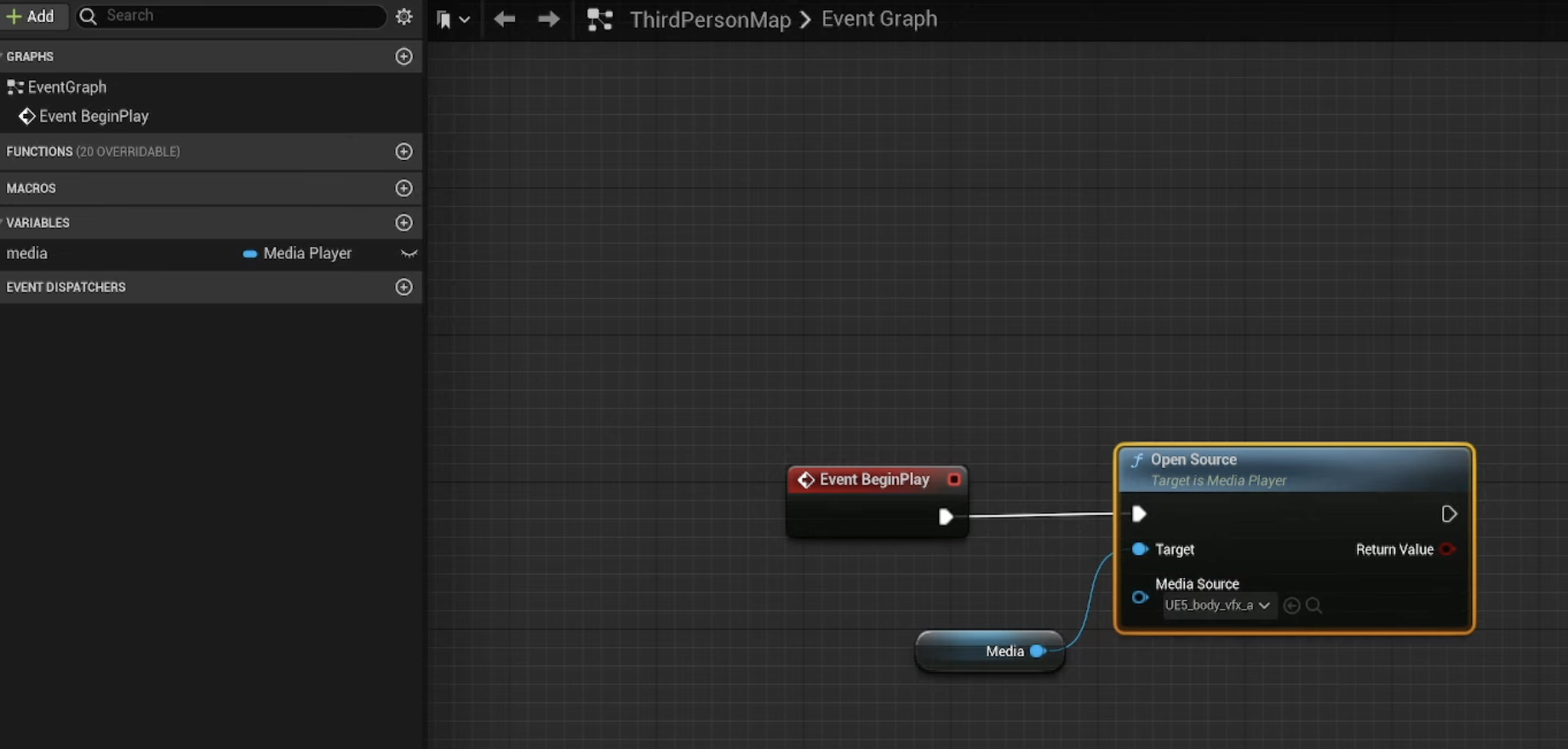Click the Return Value output pin
The width and height of the screenshot is (1568, 749).
[1447, 550]
